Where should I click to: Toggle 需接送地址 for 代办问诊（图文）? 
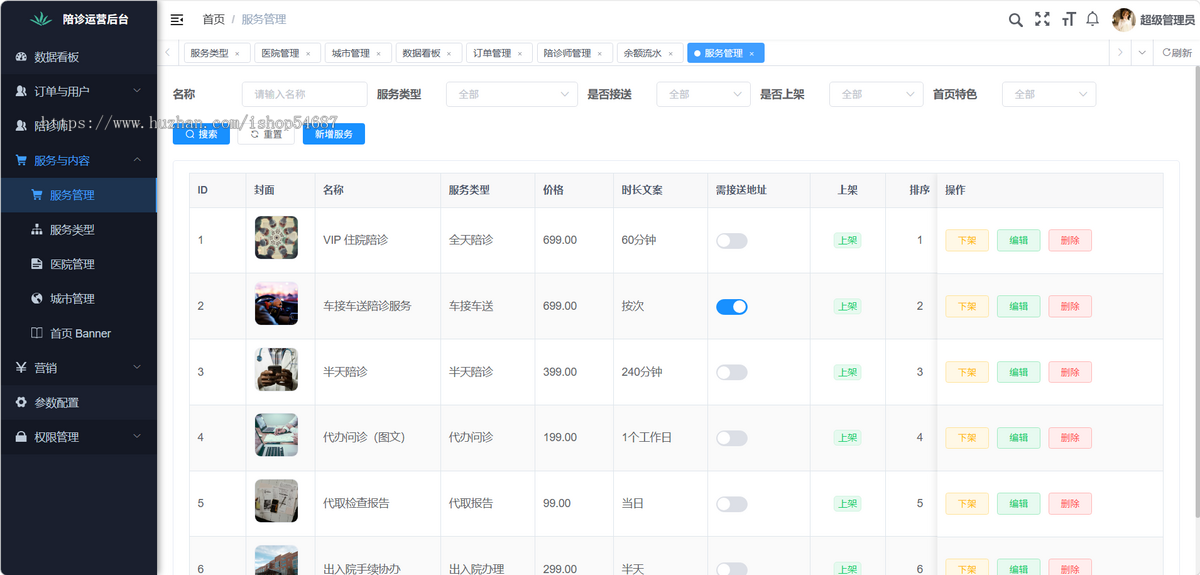[x=732, y=438]
